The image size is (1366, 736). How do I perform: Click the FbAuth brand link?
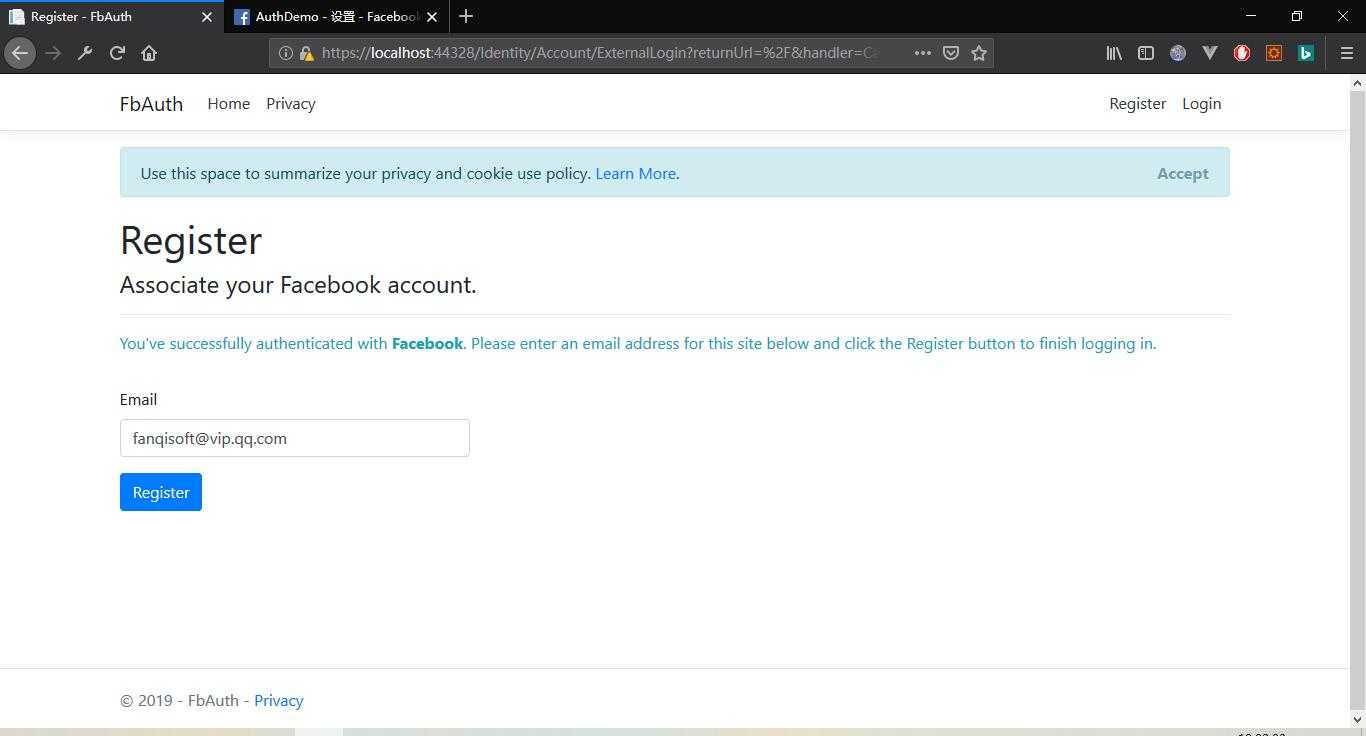(151, 104)
